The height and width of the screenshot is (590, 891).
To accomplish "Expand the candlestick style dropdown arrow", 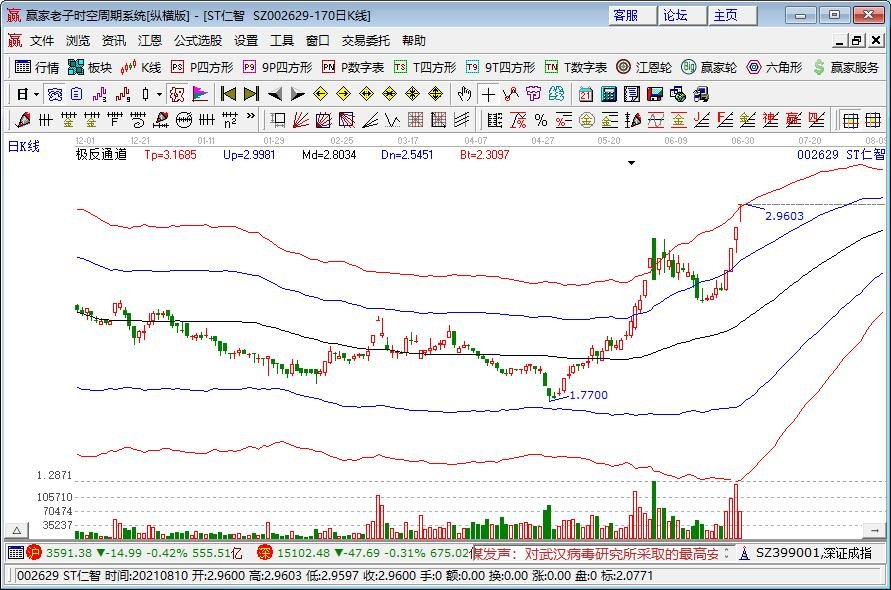I will click(x=159, y=94).
